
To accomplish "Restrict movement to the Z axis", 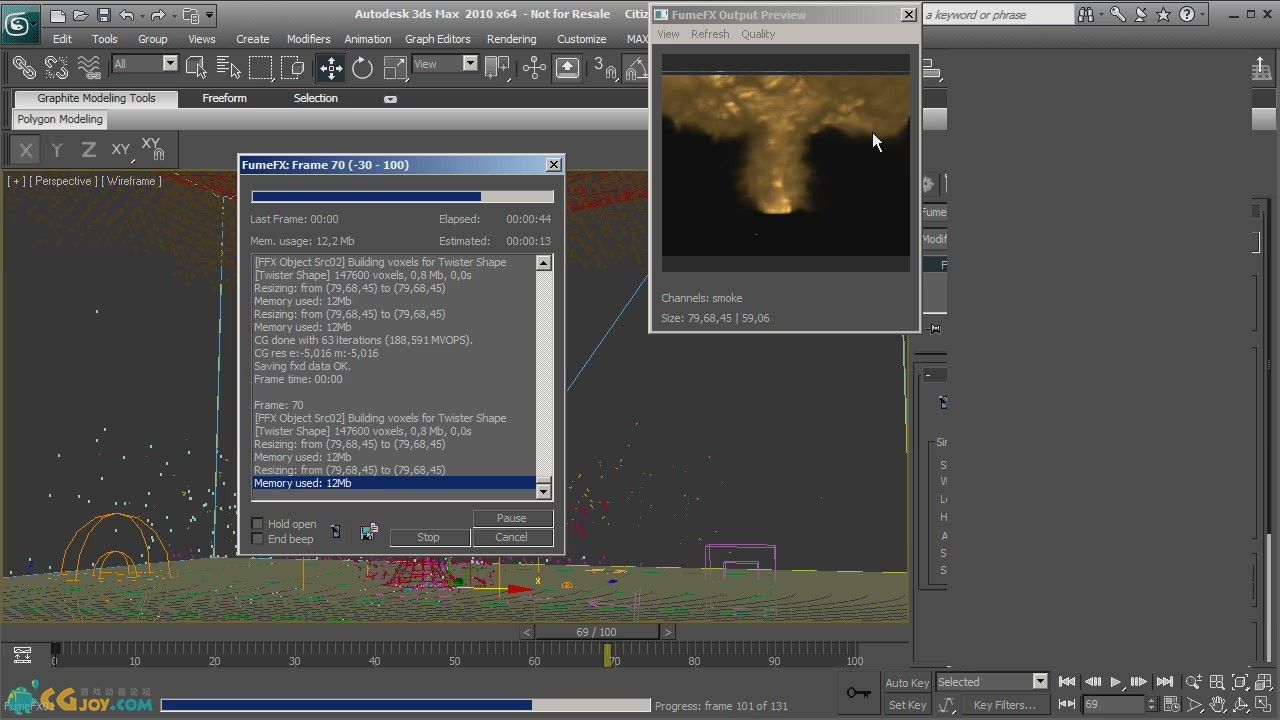I will tap(89, 150).
